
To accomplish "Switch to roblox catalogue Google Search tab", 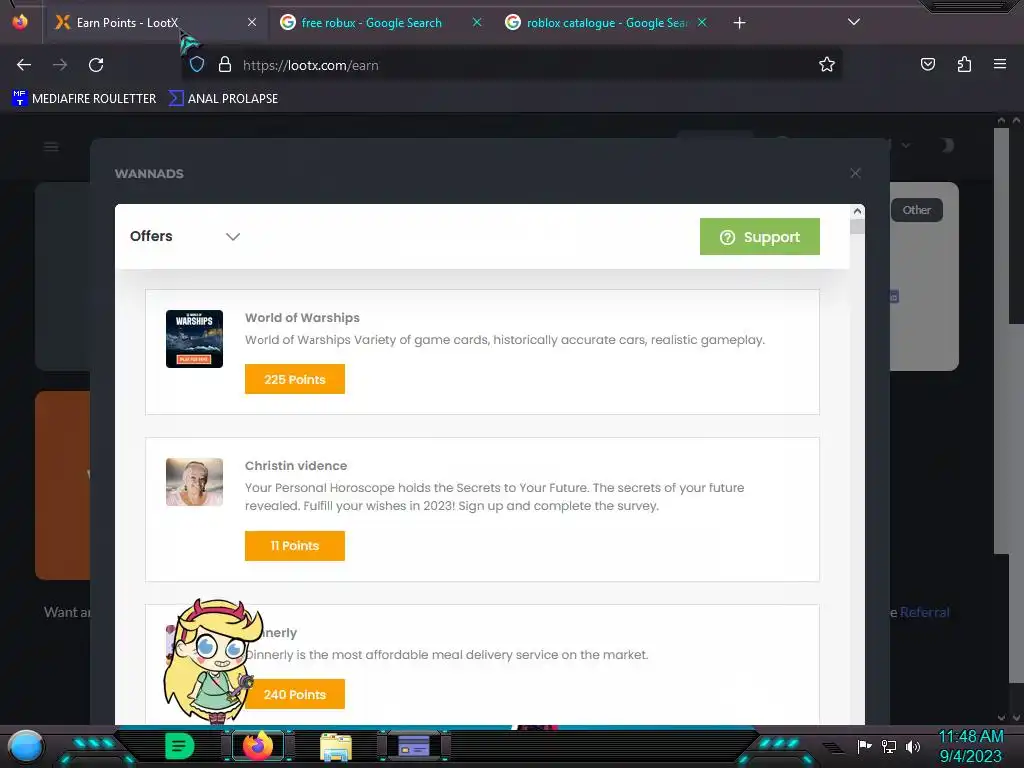I will pos(607,23).
